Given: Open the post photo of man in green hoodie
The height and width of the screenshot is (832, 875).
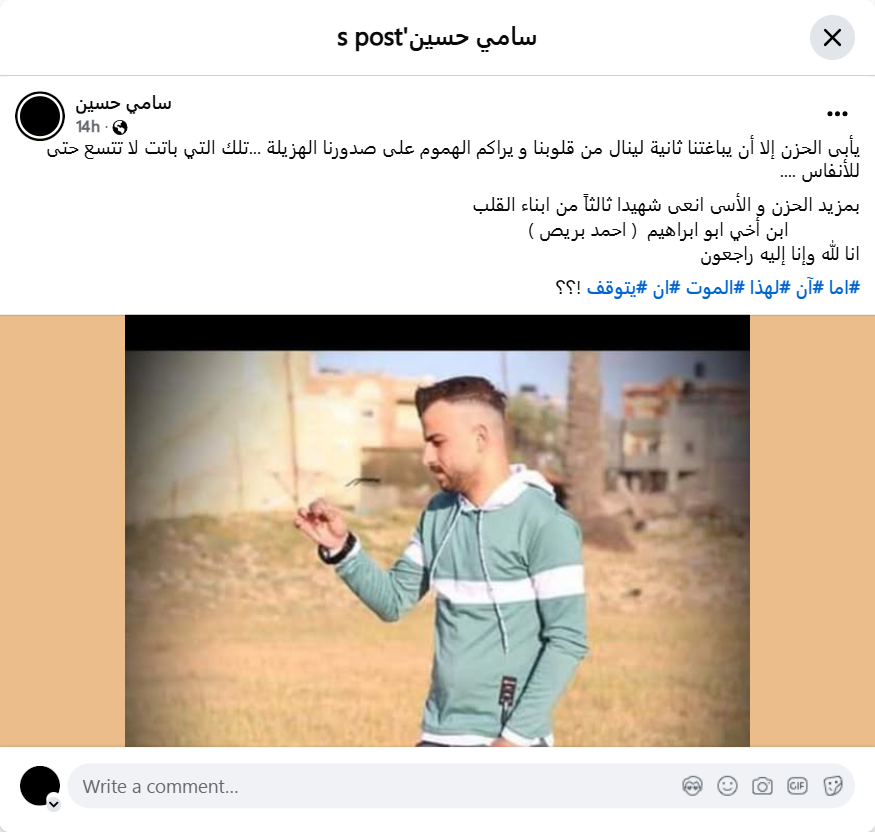Looking at the screenshot, I should pos(437,531).
